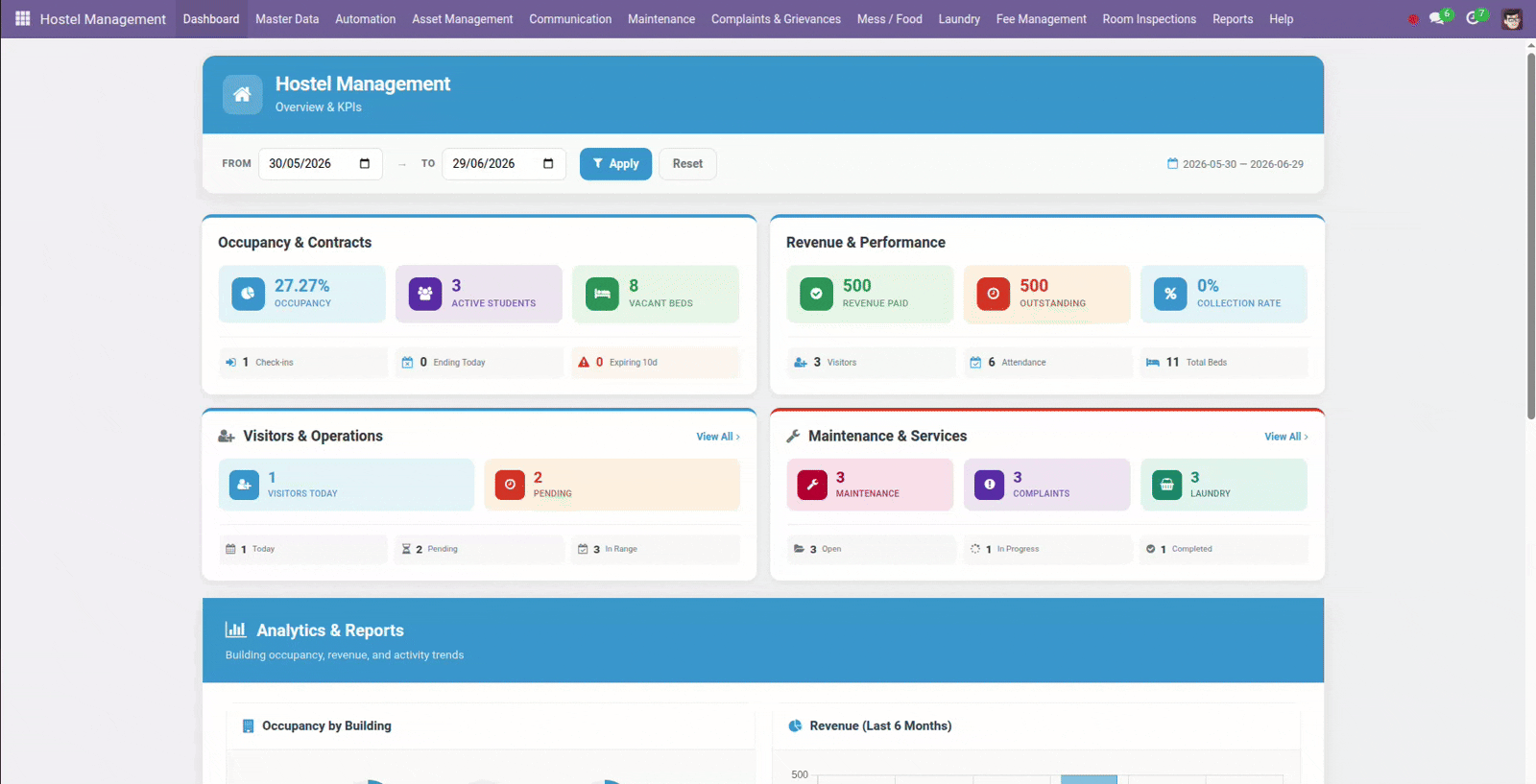Open the Maintenance menu in navbar
Image resolution: width=1536 pixels, height=784 pixels.
point(661,19)
